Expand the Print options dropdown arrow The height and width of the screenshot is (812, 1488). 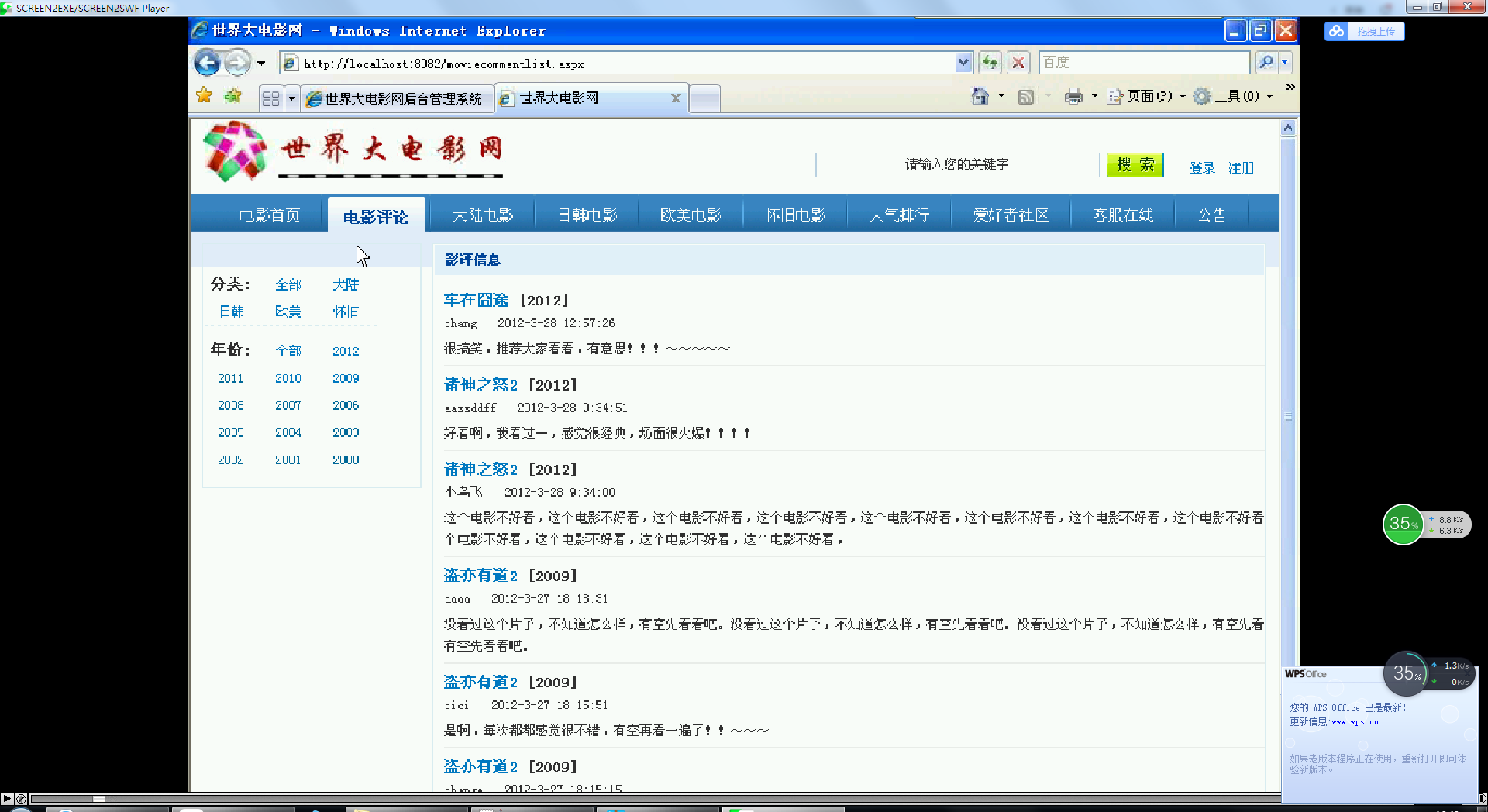pyautogui.click(x=1094, y=96)
